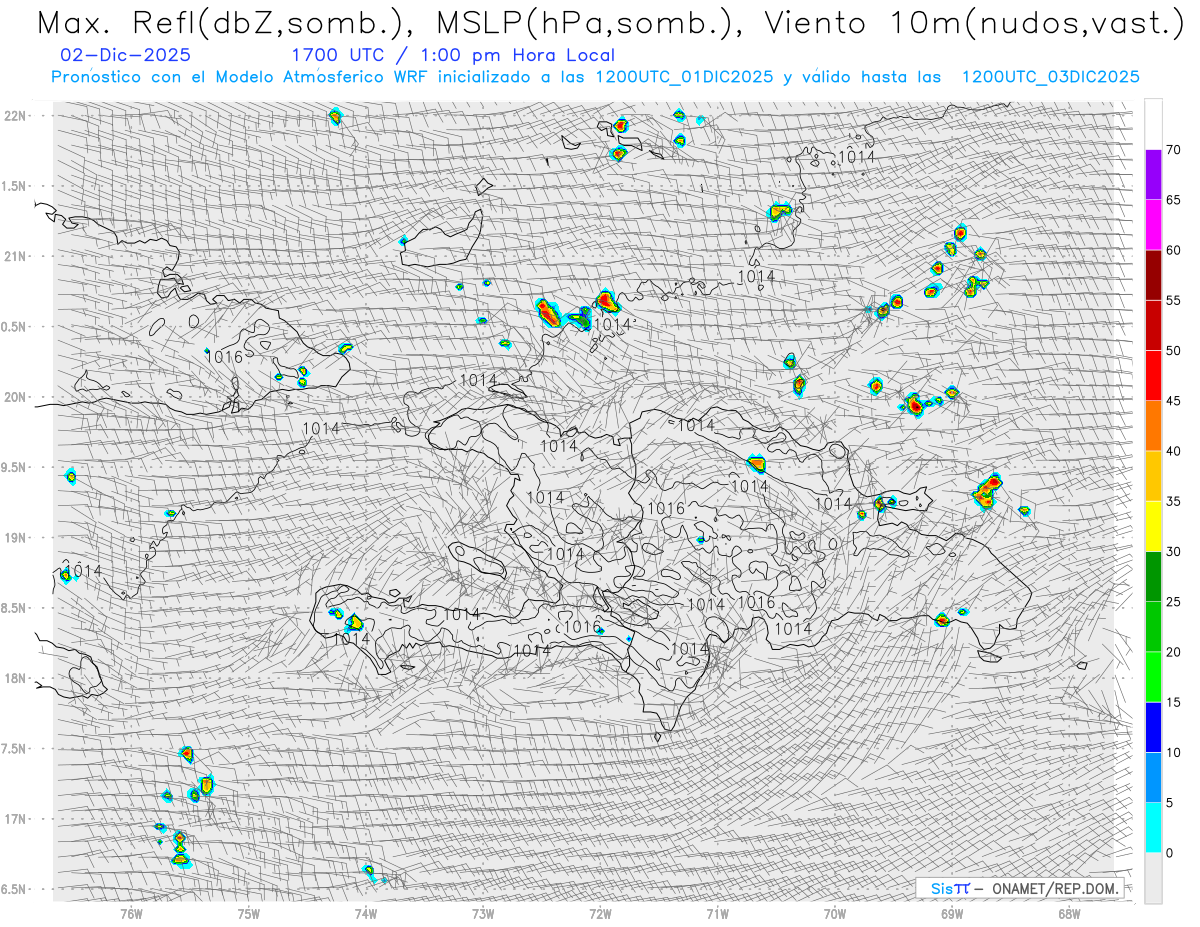Click the 'Viento 10m(nudos,vast.)' title text
Image resolution: width=1200 pixels, height=927 pixels.
click(976, 24)
